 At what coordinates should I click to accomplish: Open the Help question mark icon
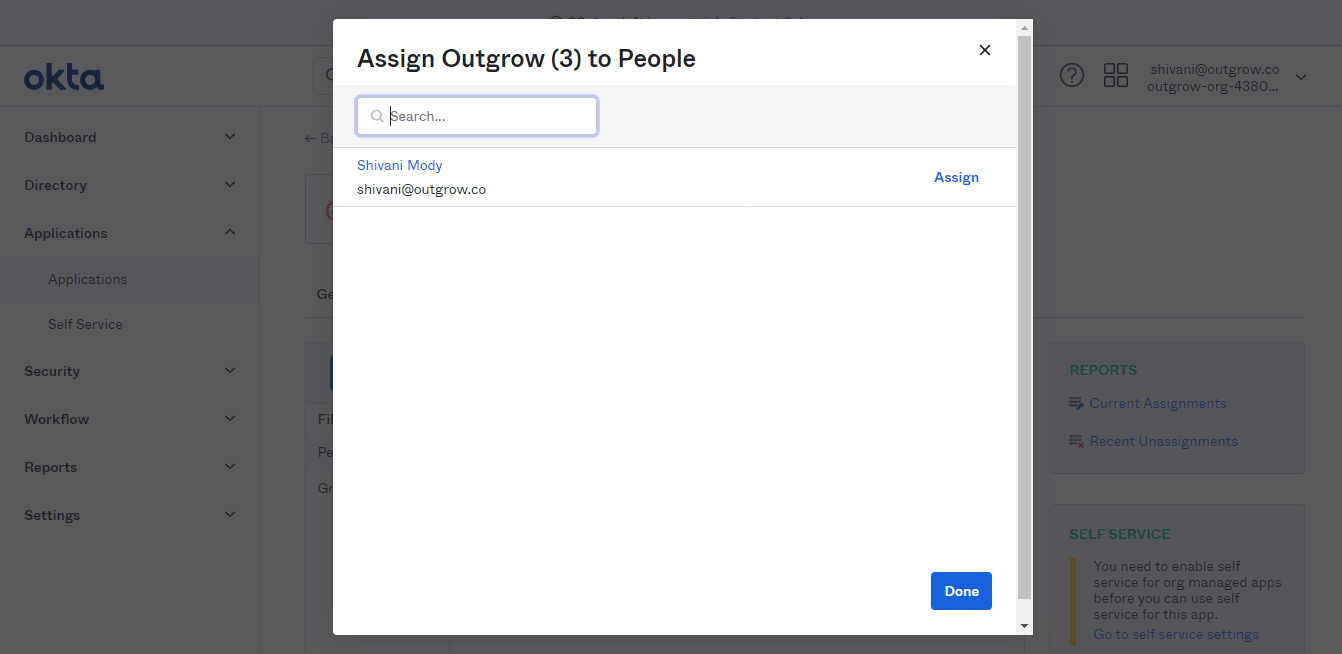[x=1072, y=75]
